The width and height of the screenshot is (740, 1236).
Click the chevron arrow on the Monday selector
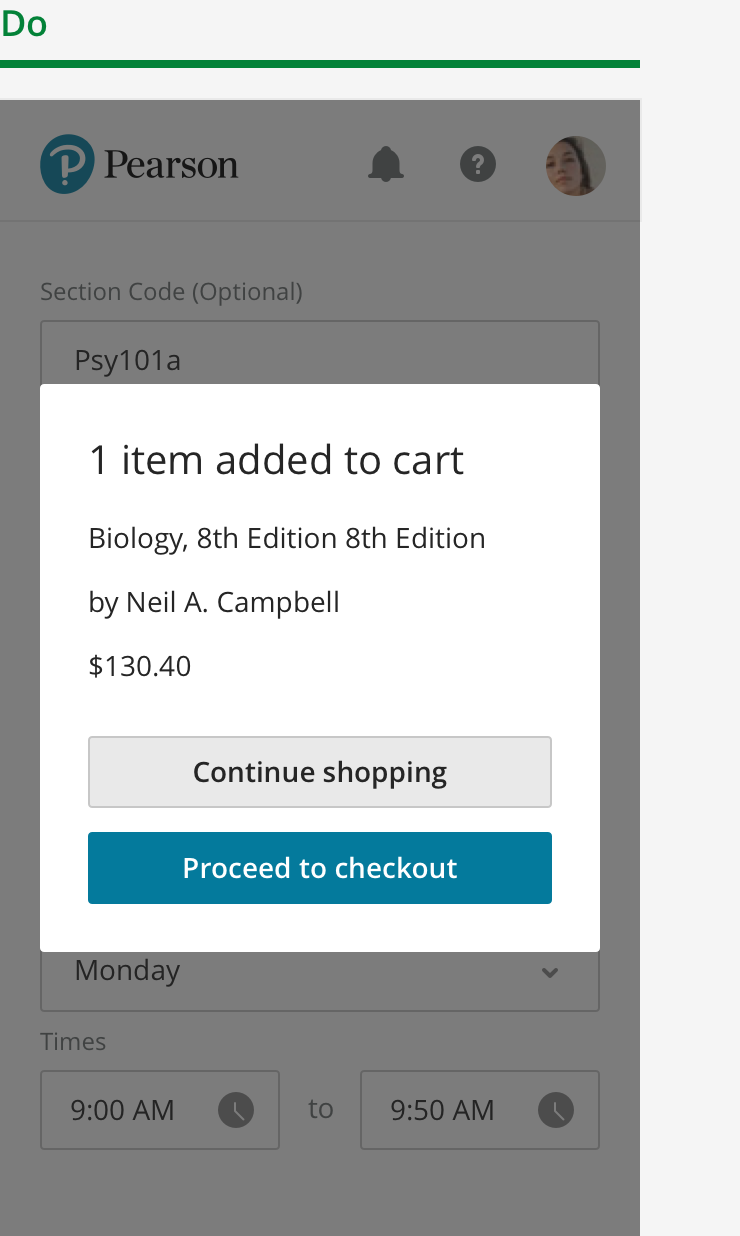549,972
